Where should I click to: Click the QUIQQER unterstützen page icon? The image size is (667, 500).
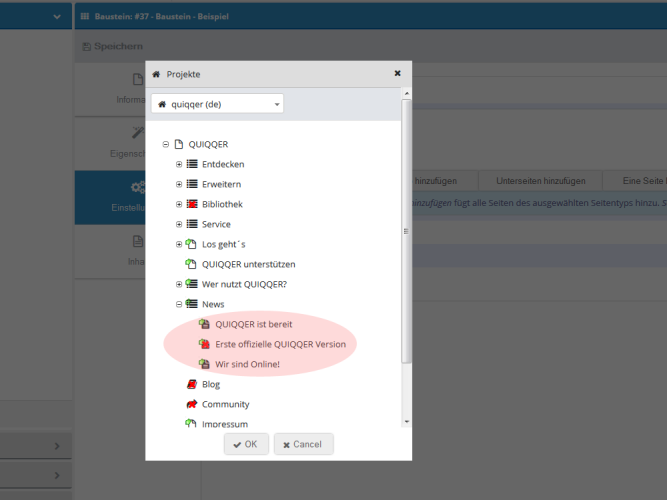(x=192, y=264)
